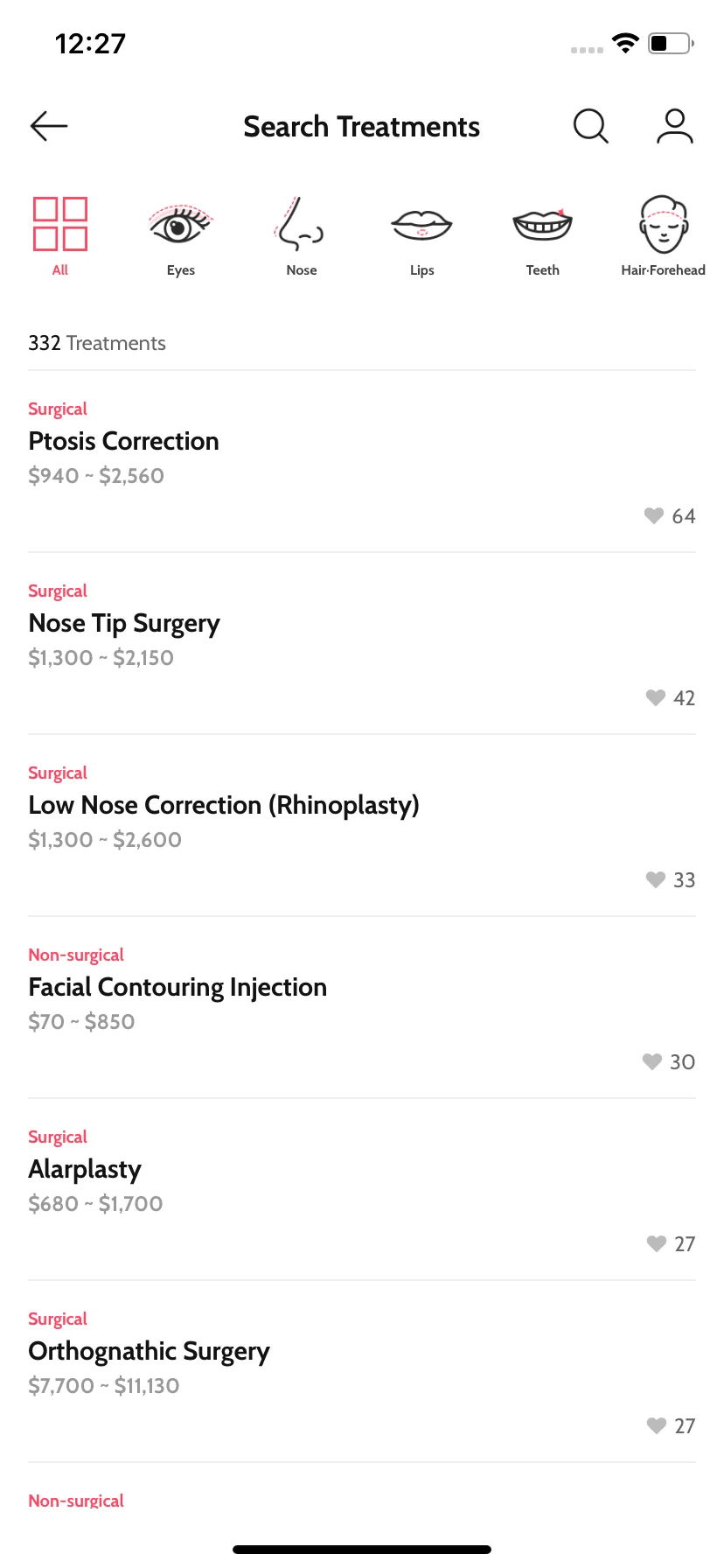Like Ptosis Correction via heart icon
The height and width of the screenshot is (1568, 724).
(x=653, y=516)
